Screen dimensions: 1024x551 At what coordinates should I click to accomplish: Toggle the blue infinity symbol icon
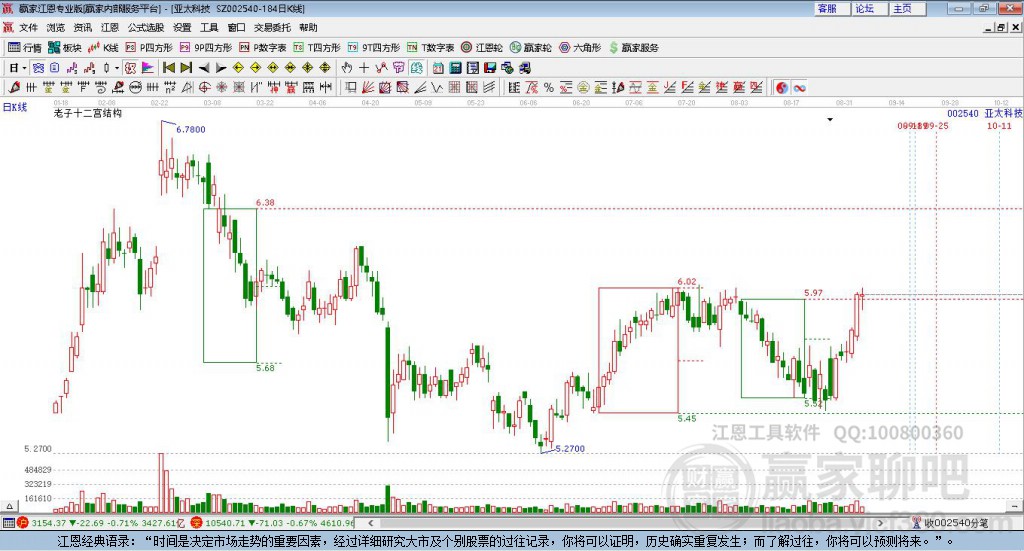click(x=799, y=87)
